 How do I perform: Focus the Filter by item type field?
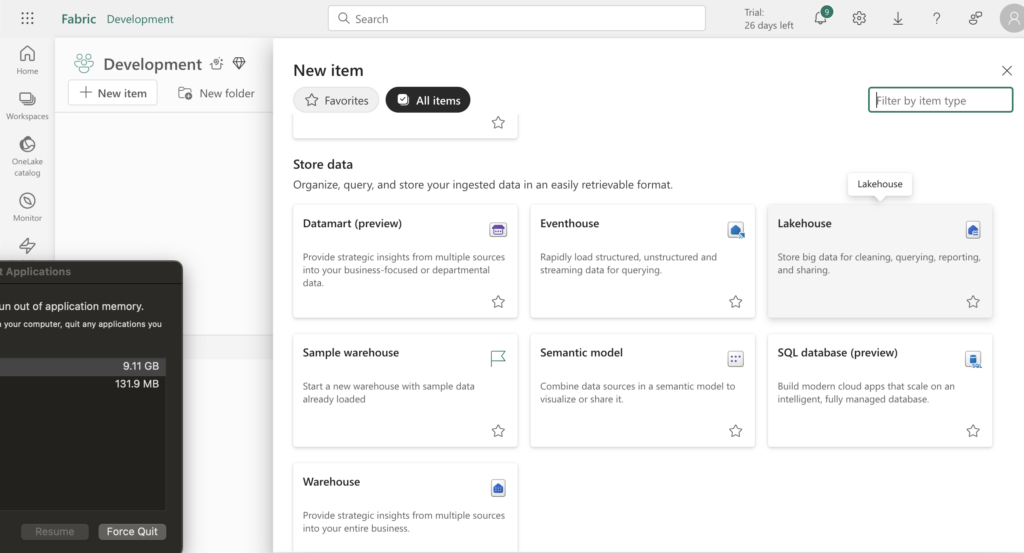tap(940, 100)
